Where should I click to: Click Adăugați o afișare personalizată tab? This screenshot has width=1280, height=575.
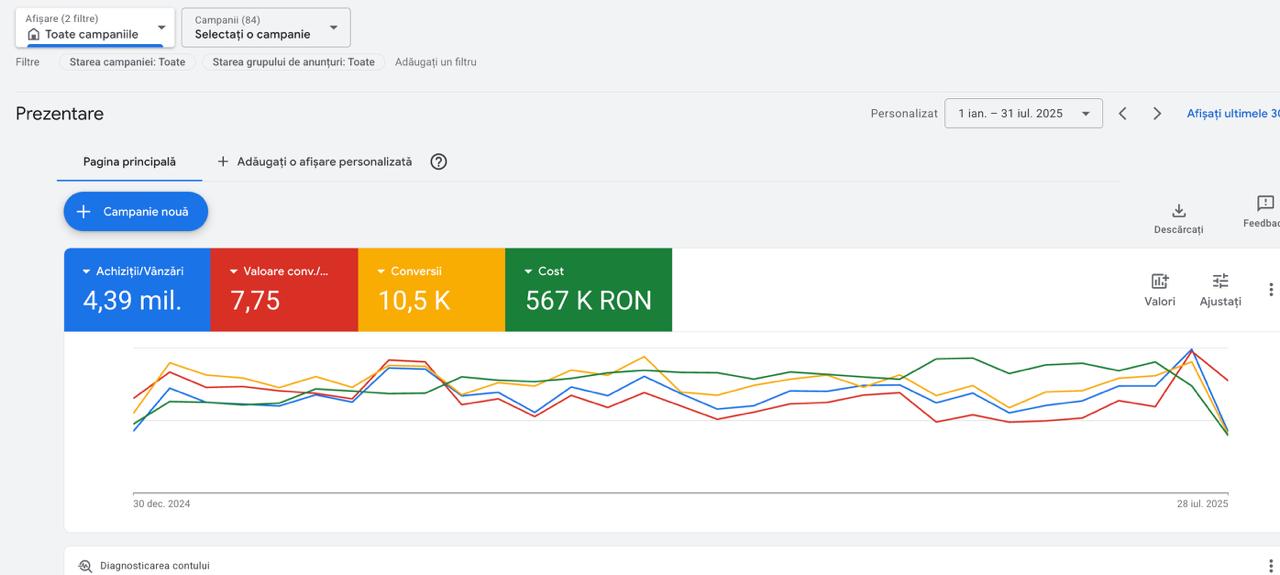pos(314,162)
